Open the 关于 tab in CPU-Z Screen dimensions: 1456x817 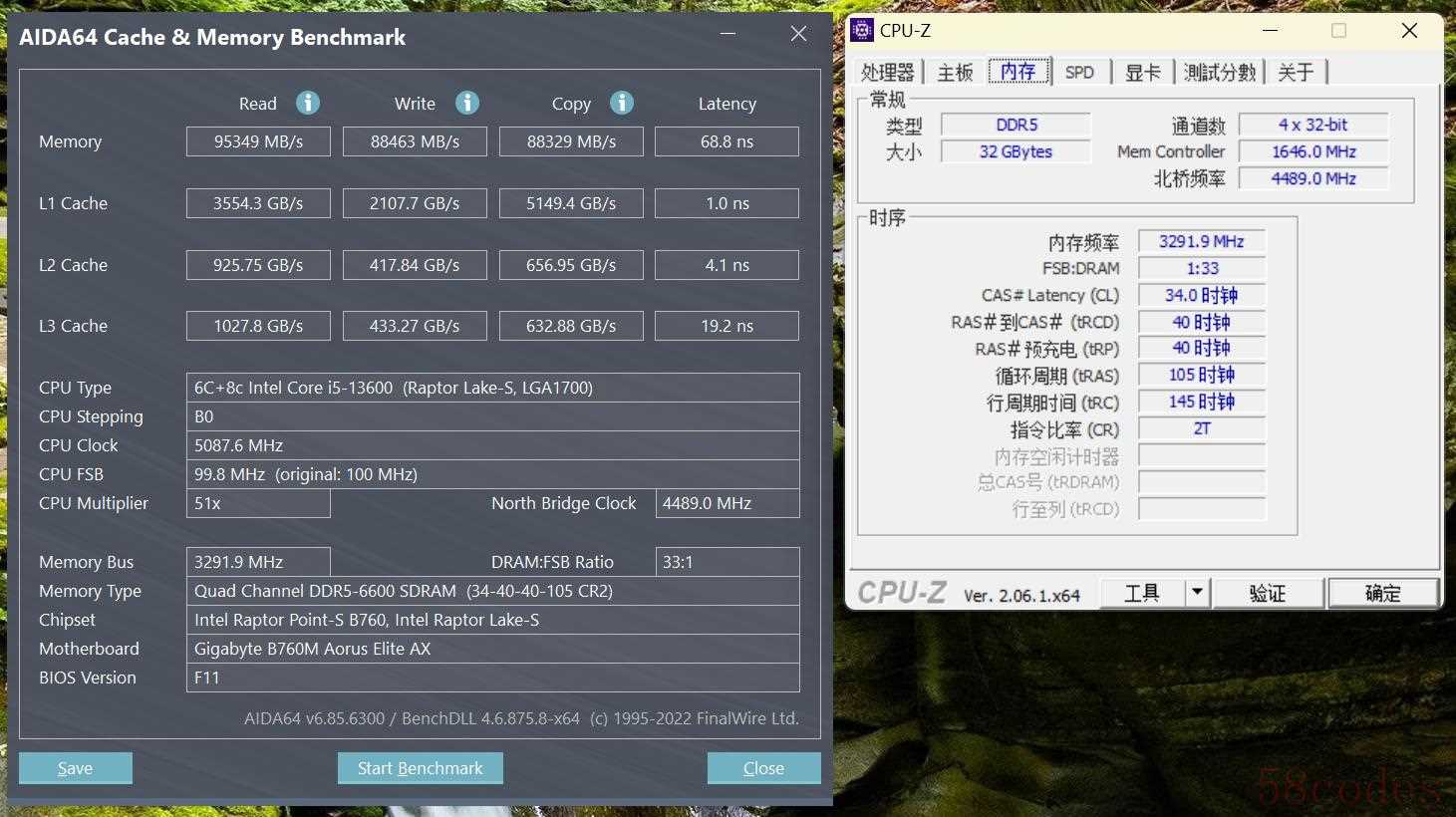1296,73
